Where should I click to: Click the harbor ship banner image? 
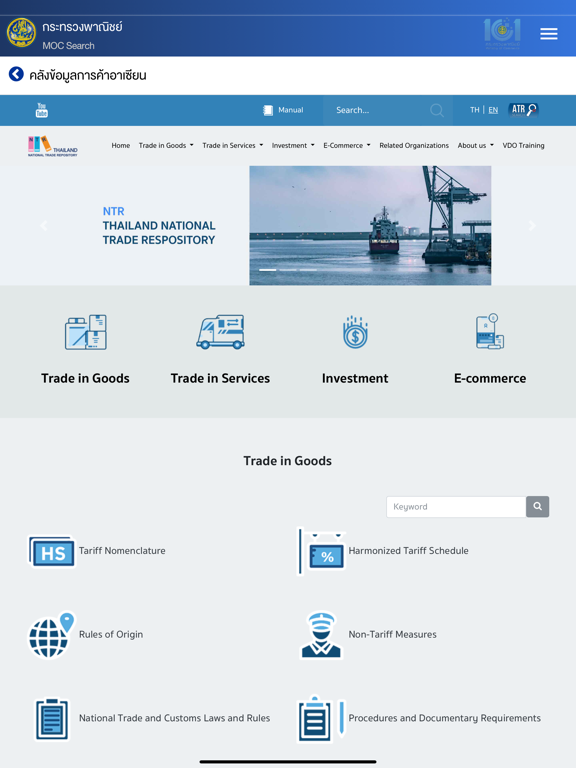pyautogui.click(x=370, y=225)
